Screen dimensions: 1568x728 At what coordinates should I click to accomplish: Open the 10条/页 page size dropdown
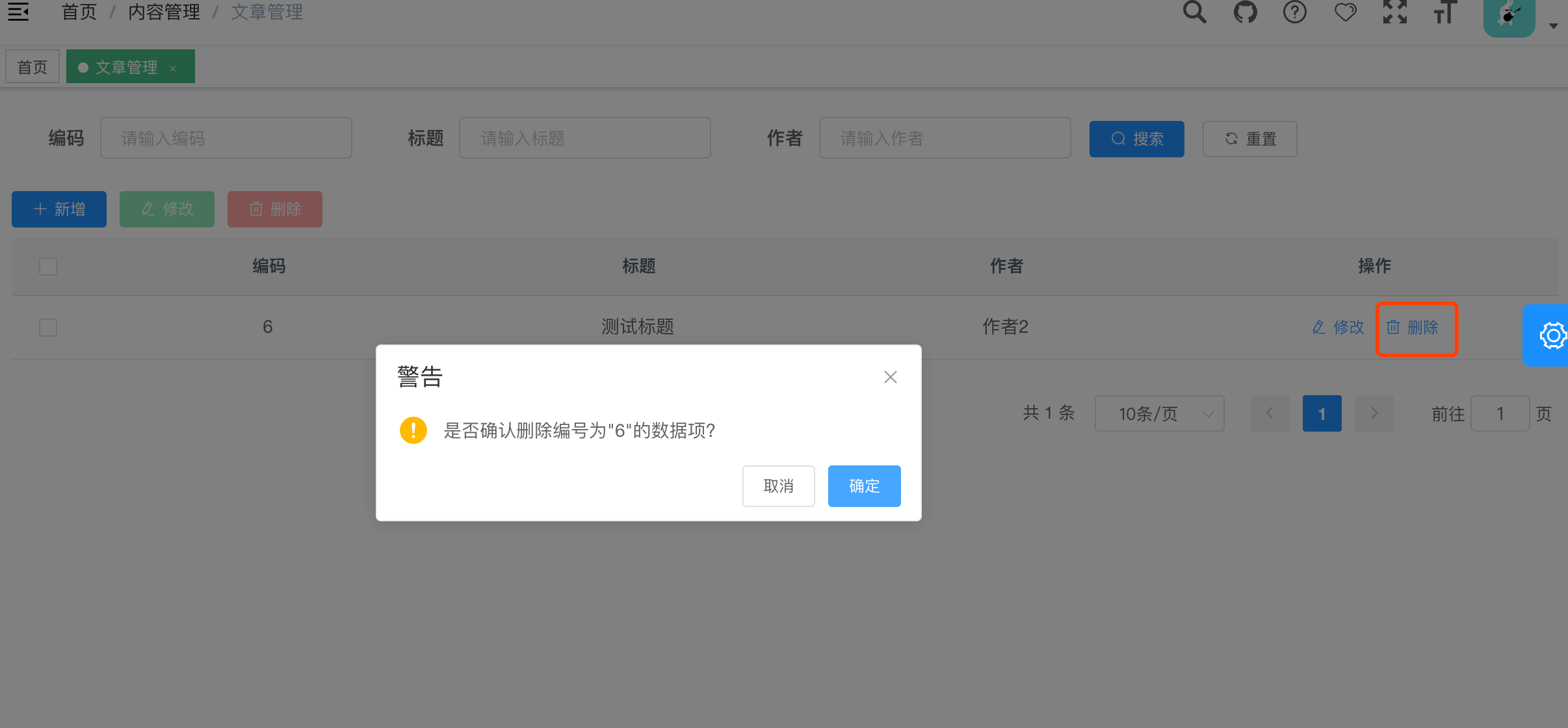(1160, 413)
